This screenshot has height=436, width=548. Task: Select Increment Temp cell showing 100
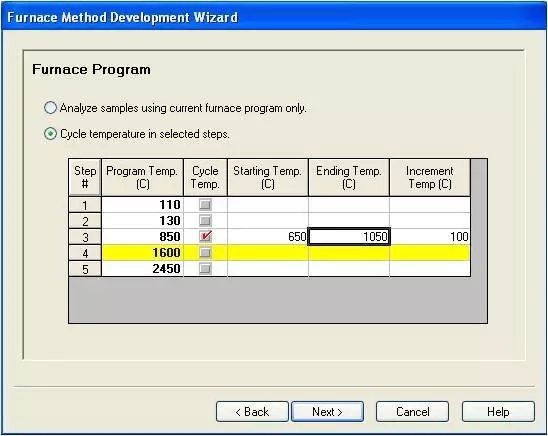click(x=430, y=237)
